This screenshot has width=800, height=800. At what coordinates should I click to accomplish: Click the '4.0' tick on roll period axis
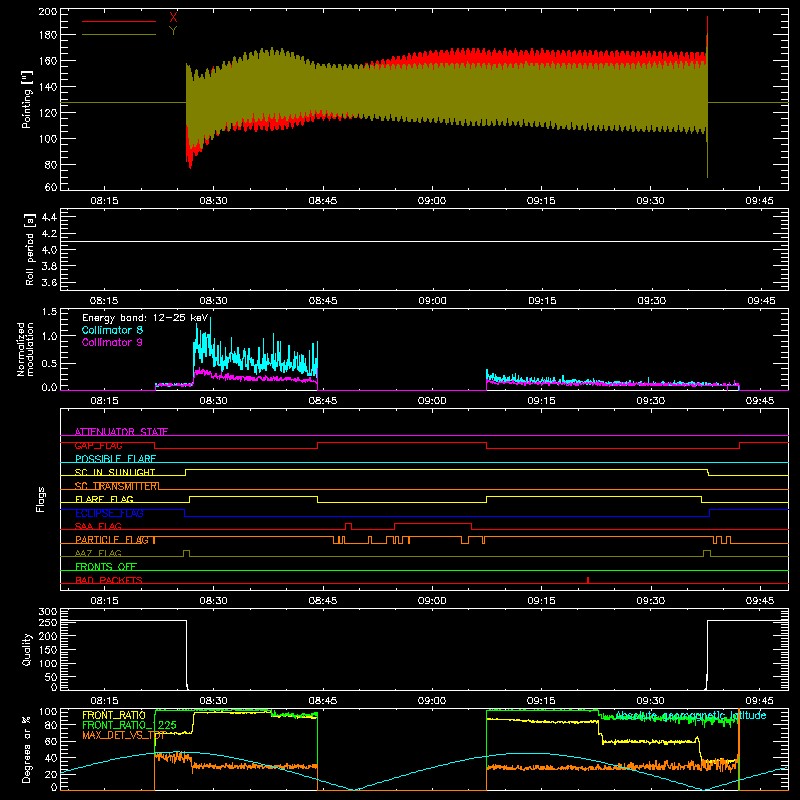pyautogui.click(x=49, y=250)
